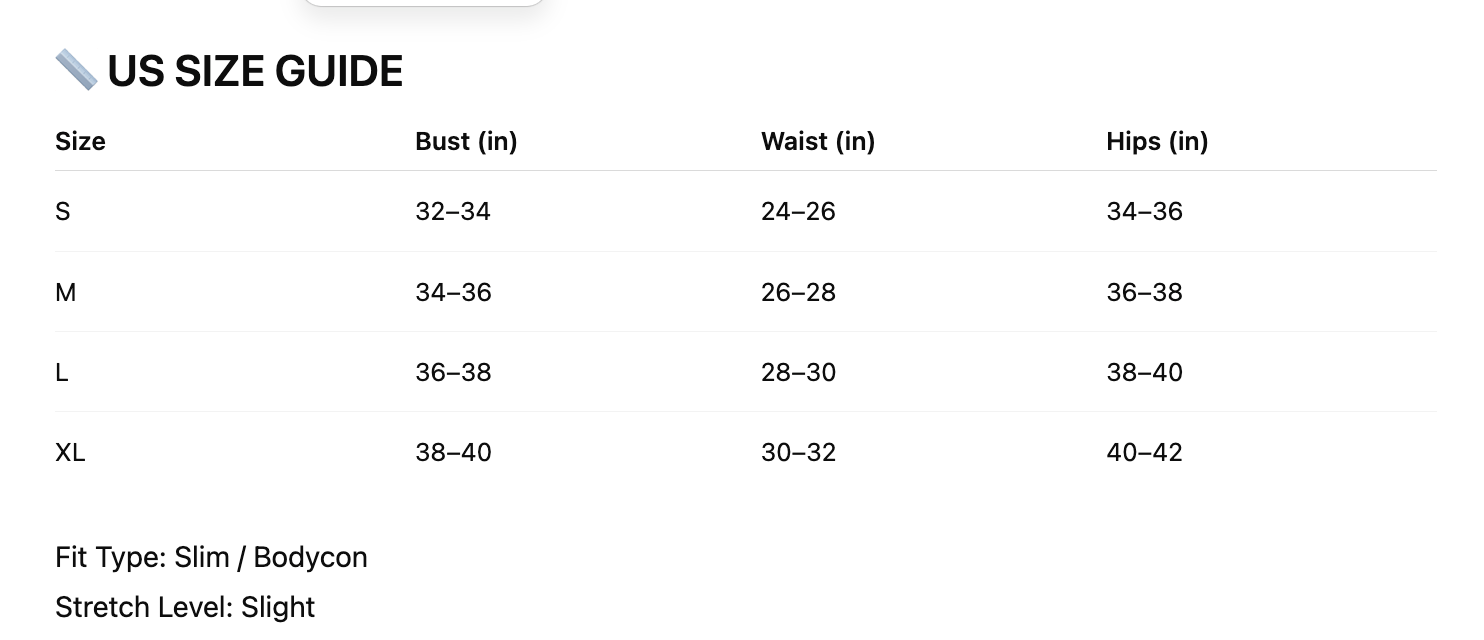Select the M size row label
The image size is (1484, 640).
tap(66, 293)
